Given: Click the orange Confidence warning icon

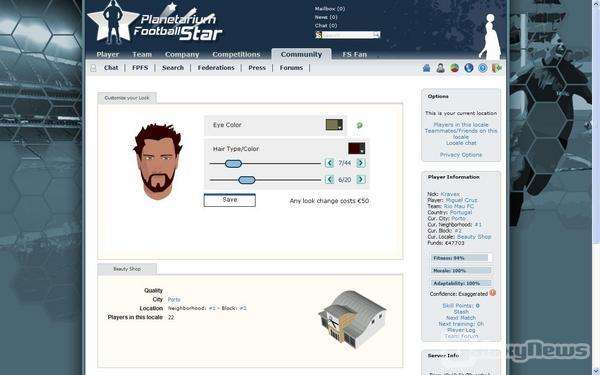Looking at the screenshot, I should (x=492, y=293).
